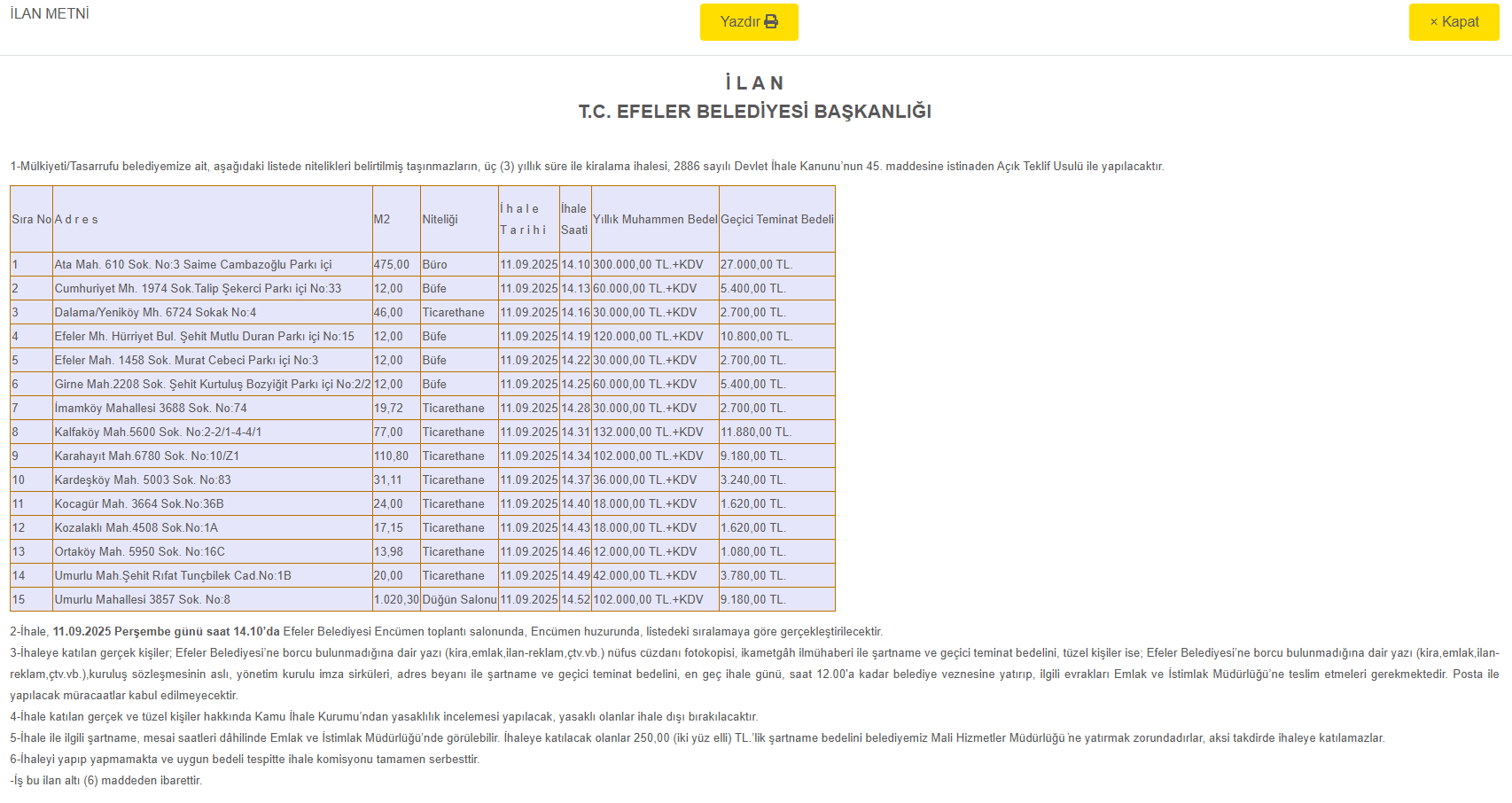Viewport: 1512px width, 803px height.
Task: Click the address 'Umurlu Mahallesi 3857 Sok. No:8'
Action: 143,600
